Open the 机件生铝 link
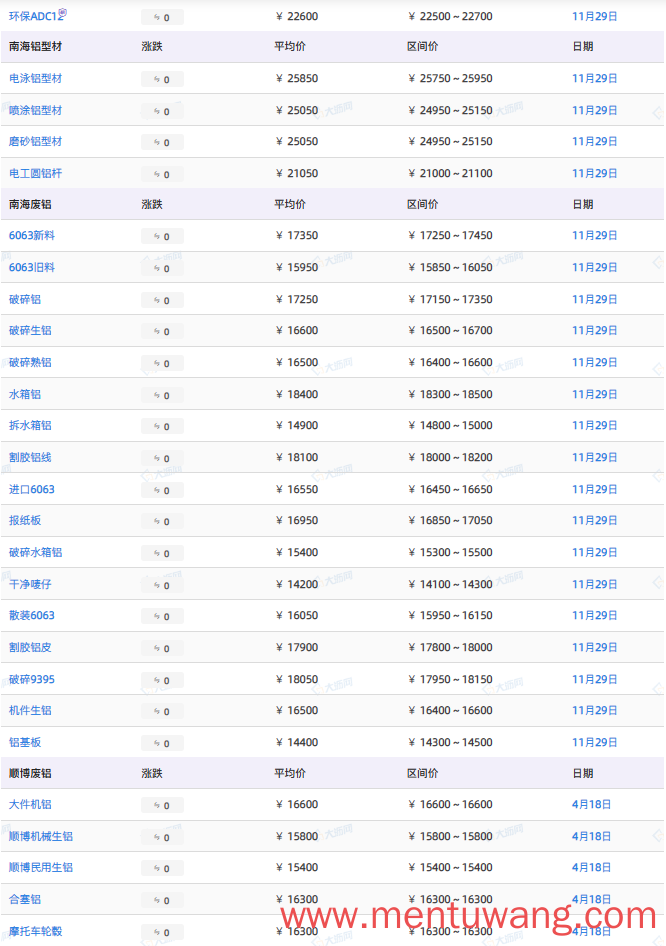The height and width of the screenshot is (946, 666). click(30, 711)
